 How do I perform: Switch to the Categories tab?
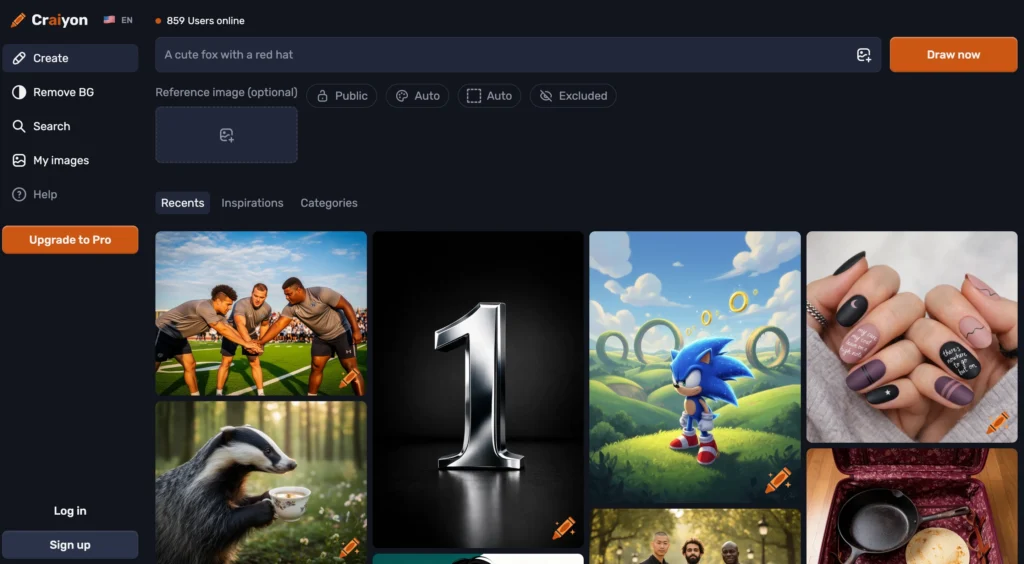tap(328, 203)
